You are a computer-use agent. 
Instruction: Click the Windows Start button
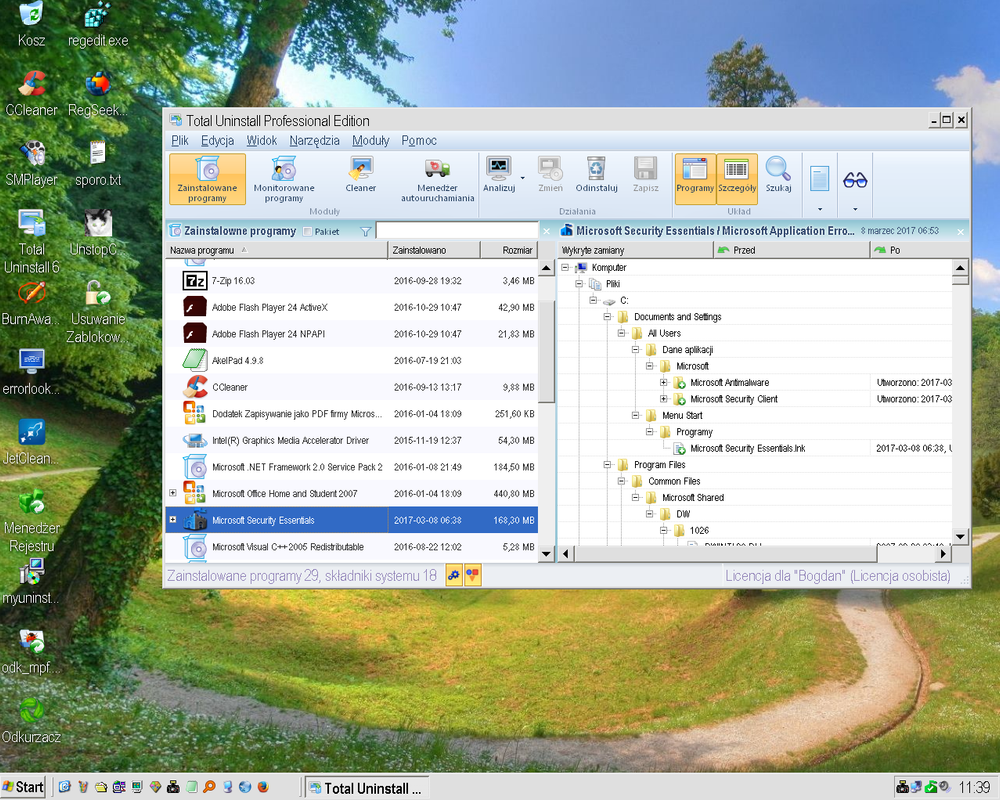coord(24,787)
